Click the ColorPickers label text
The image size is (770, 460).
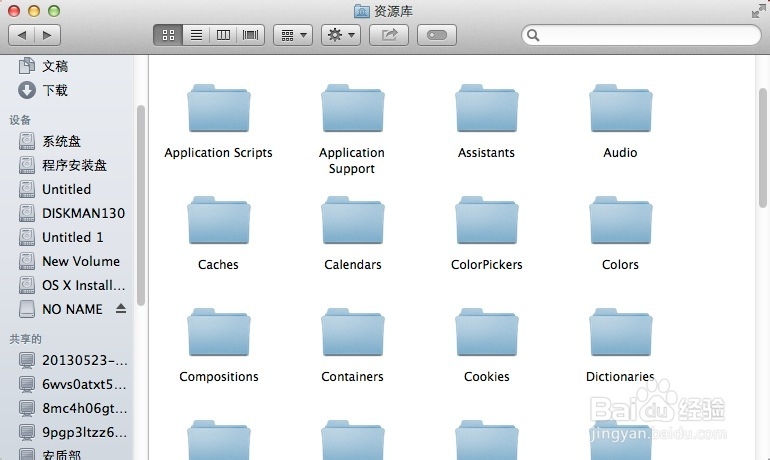pos(487,265)
